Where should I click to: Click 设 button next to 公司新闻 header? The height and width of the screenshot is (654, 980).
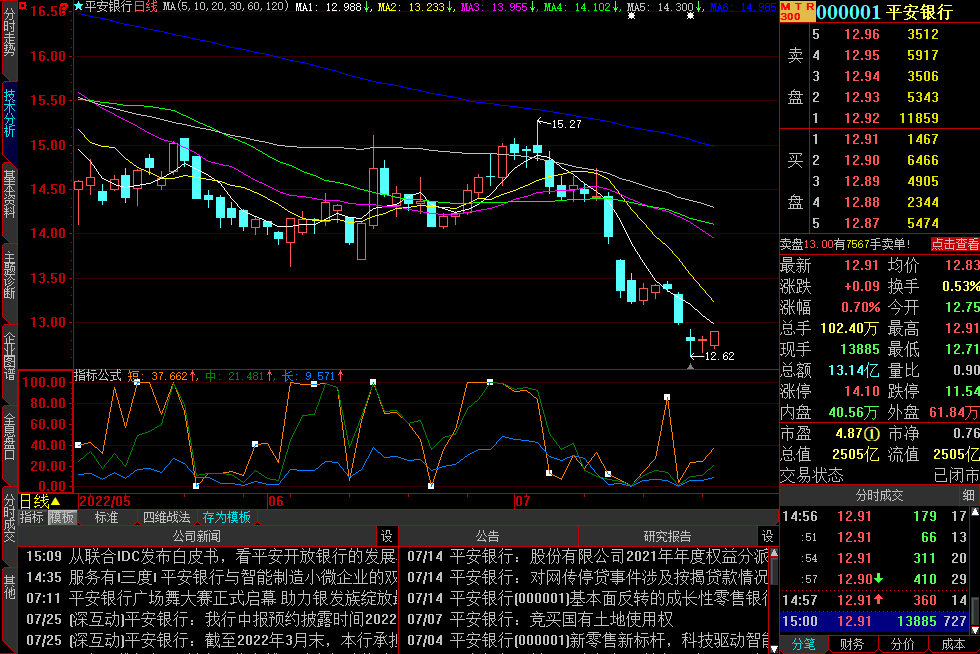[x=387, y=536]
